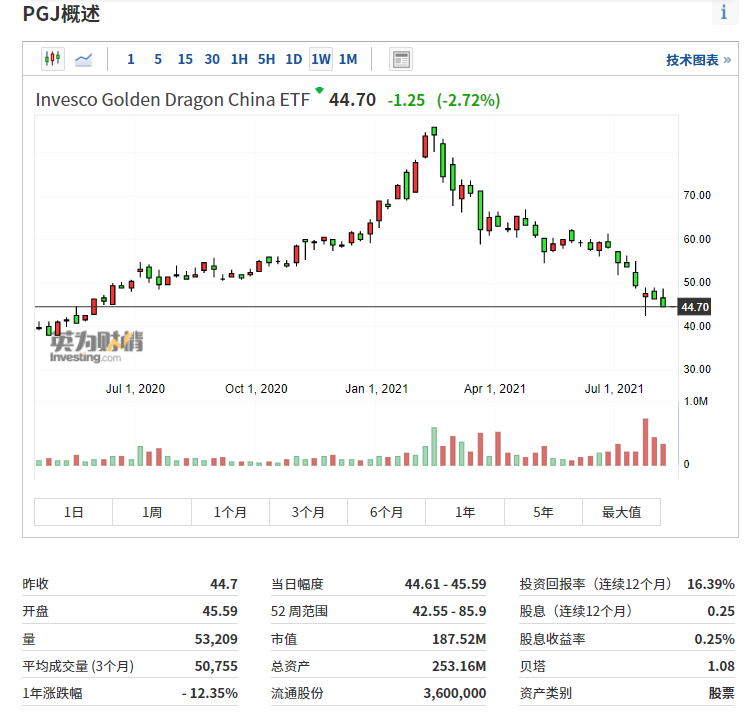753x726 pixels.
Task: Click the 量 value 53,209
Action: 216,639
